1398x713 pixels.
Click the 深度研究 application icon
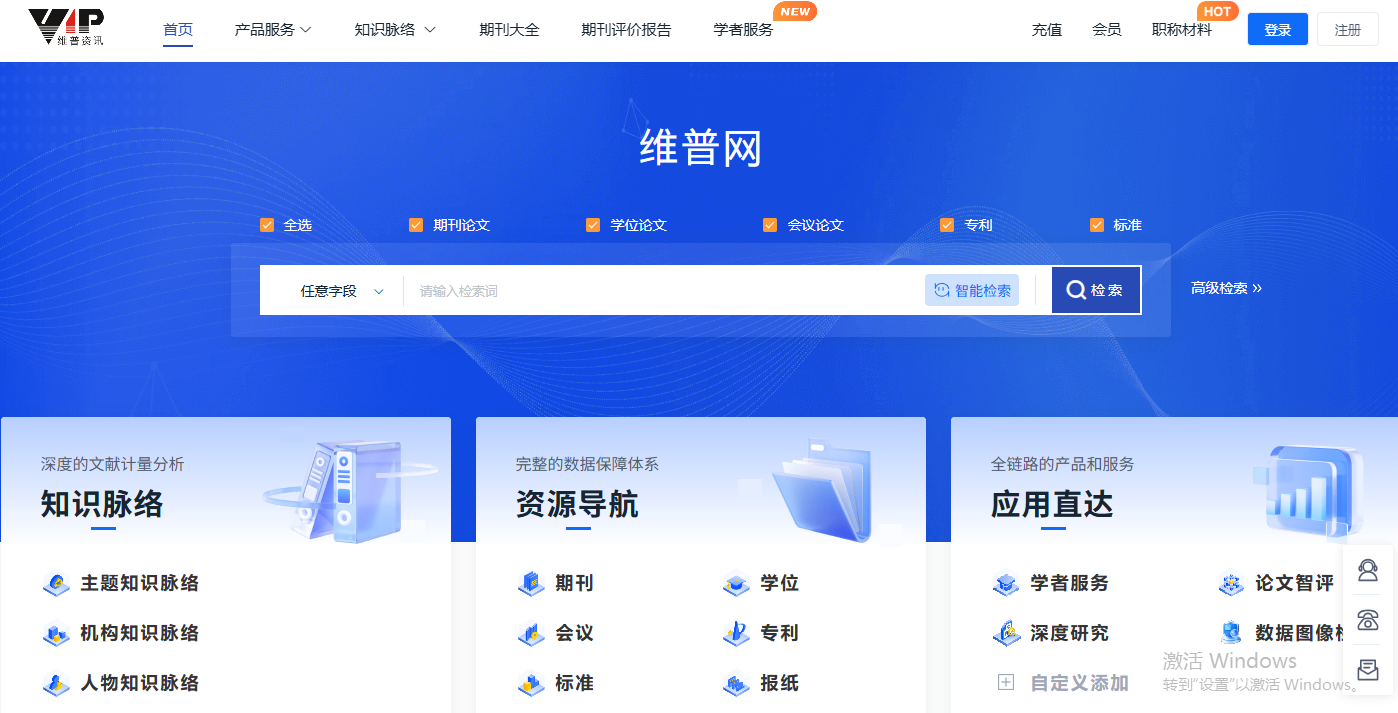1006,633
